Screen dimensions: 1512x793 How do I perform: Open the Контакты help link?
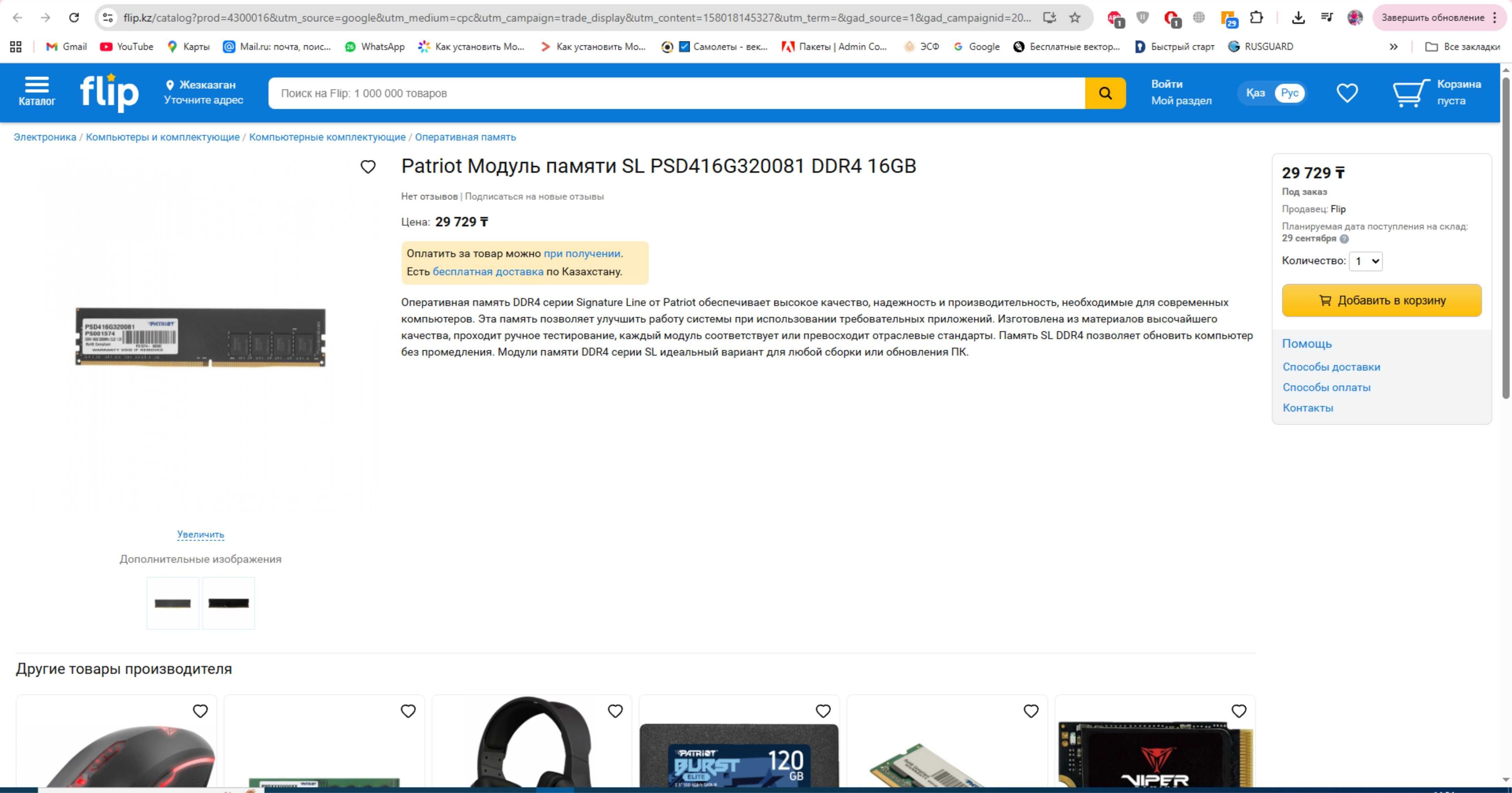click(1308, 408)
